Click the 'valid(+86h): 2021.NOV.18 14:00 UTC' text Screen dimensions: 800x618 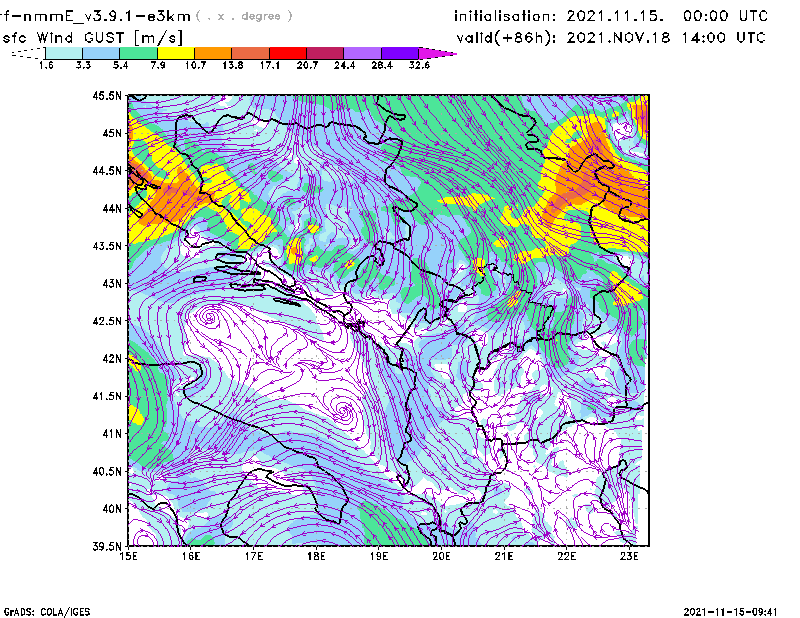(x=611, y=38)
